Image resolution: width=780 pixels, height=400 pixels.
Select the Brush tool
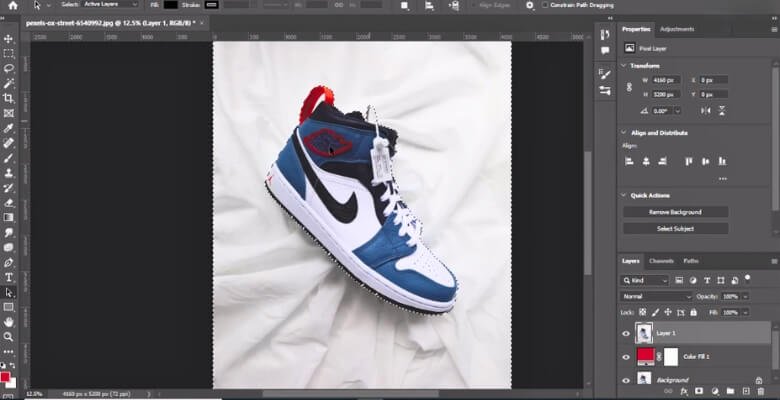click(8, 158)
